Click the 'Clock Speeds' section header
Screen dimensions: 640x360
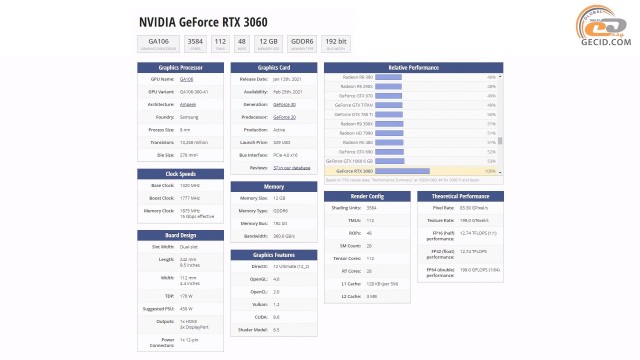[x=180, y=174]
